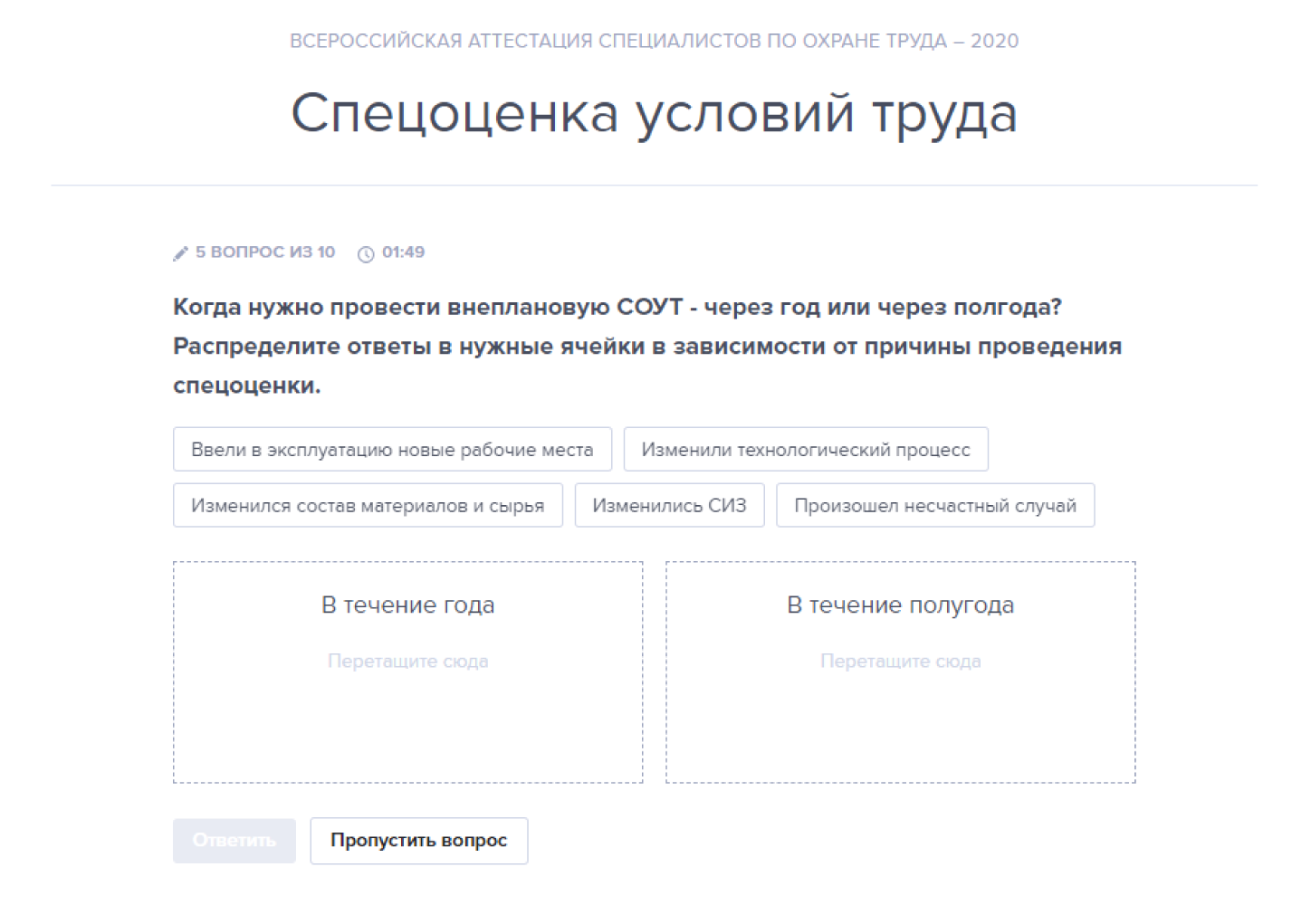Click the '5 ВОПРОС ИЗ 10' counter
1311x924 pixels.
click(x=265, y=252)
